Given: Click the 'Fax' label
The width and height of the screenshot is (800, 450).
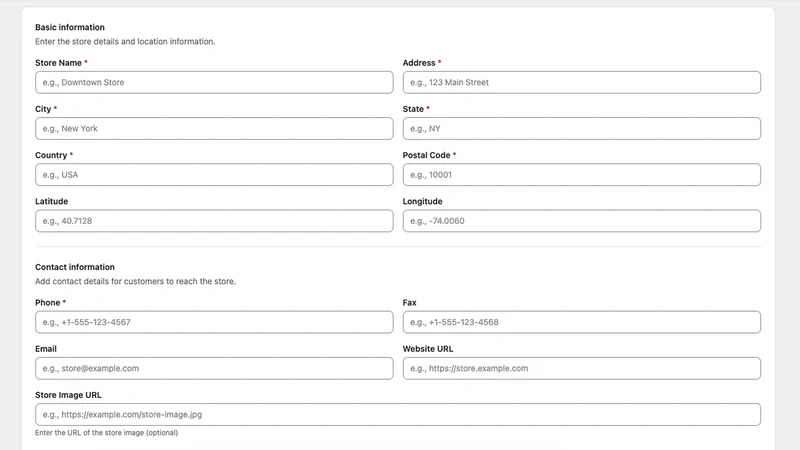Looking at the screenshot, I should point(410,303).
